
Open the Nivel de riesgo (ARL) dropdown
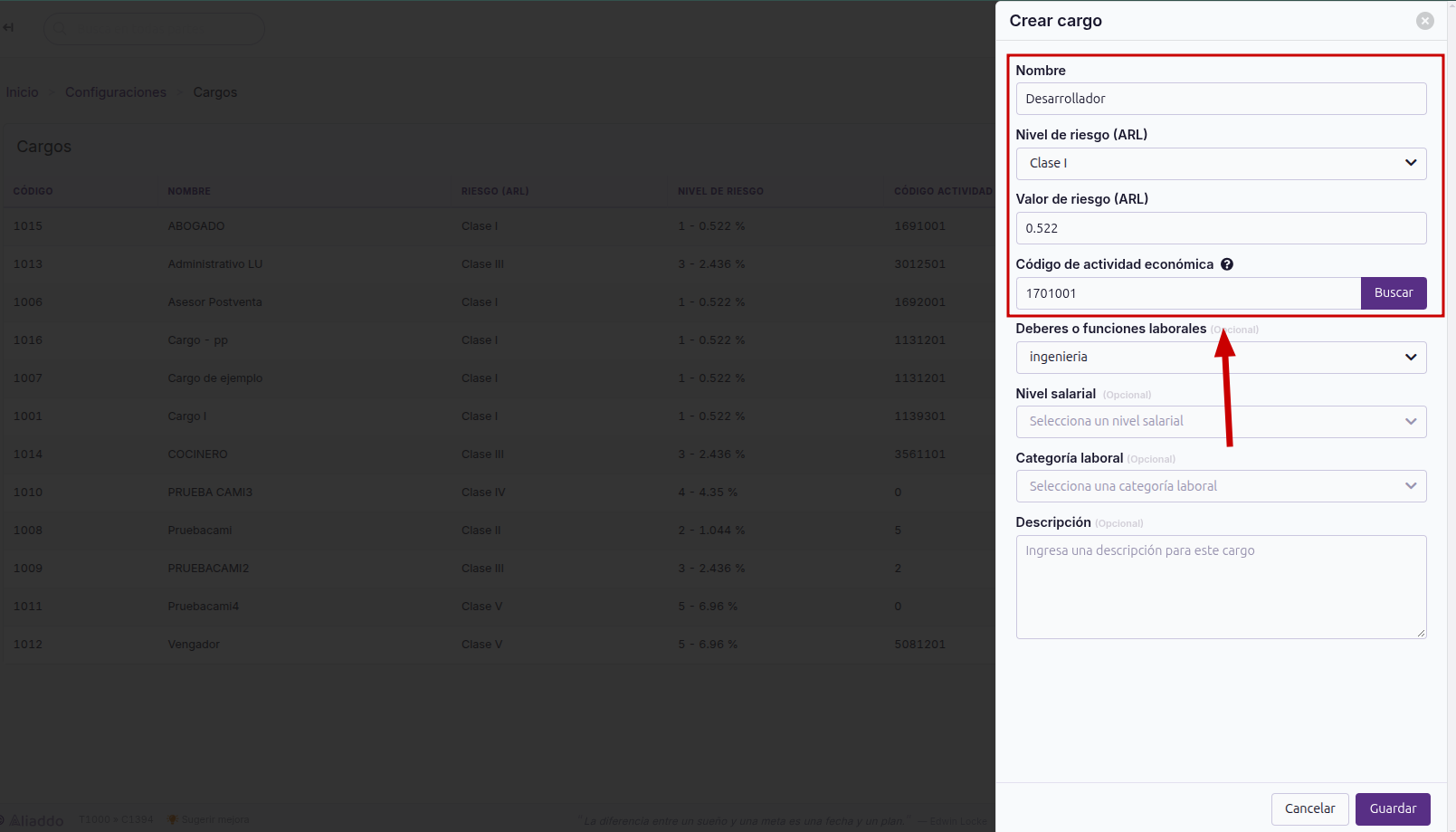point(1221,163)
